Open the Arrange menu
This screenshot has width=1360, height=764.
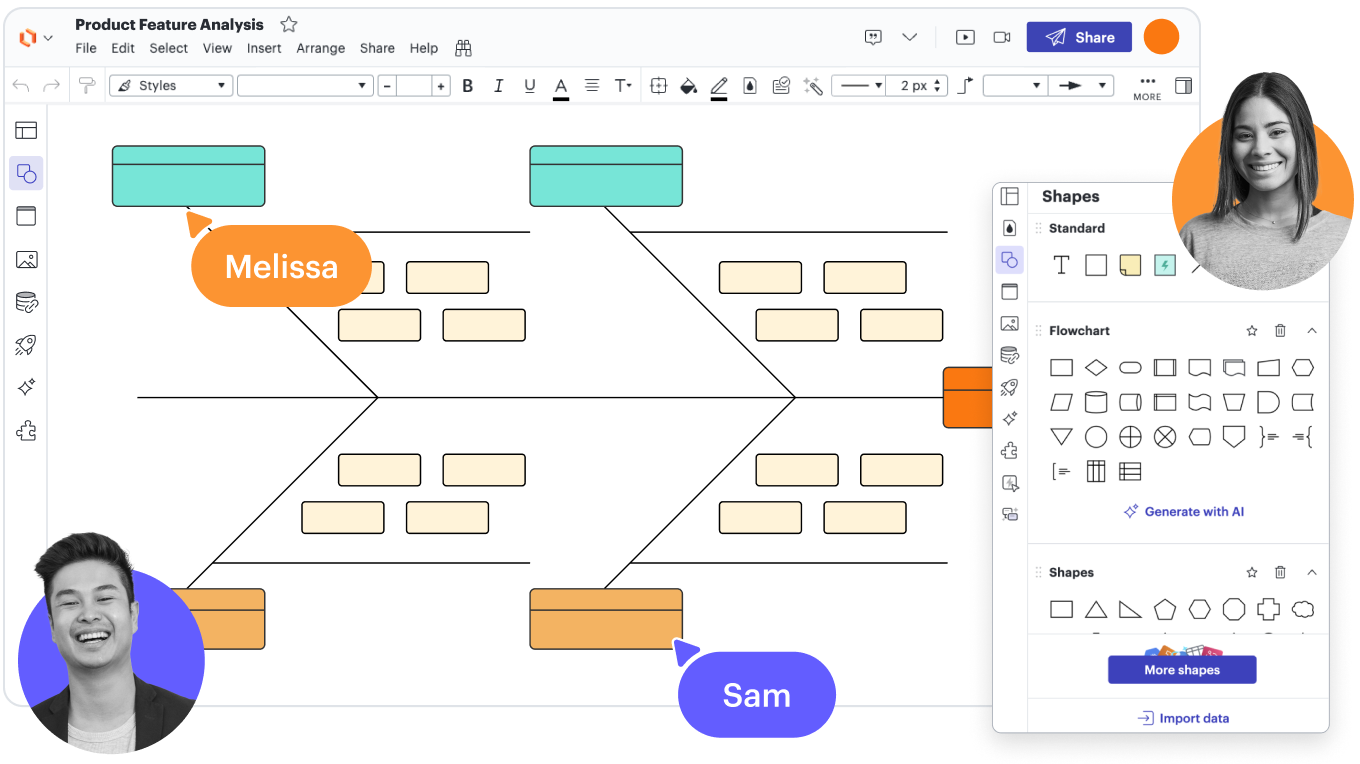pyautogui.click(x=320, y=48)
